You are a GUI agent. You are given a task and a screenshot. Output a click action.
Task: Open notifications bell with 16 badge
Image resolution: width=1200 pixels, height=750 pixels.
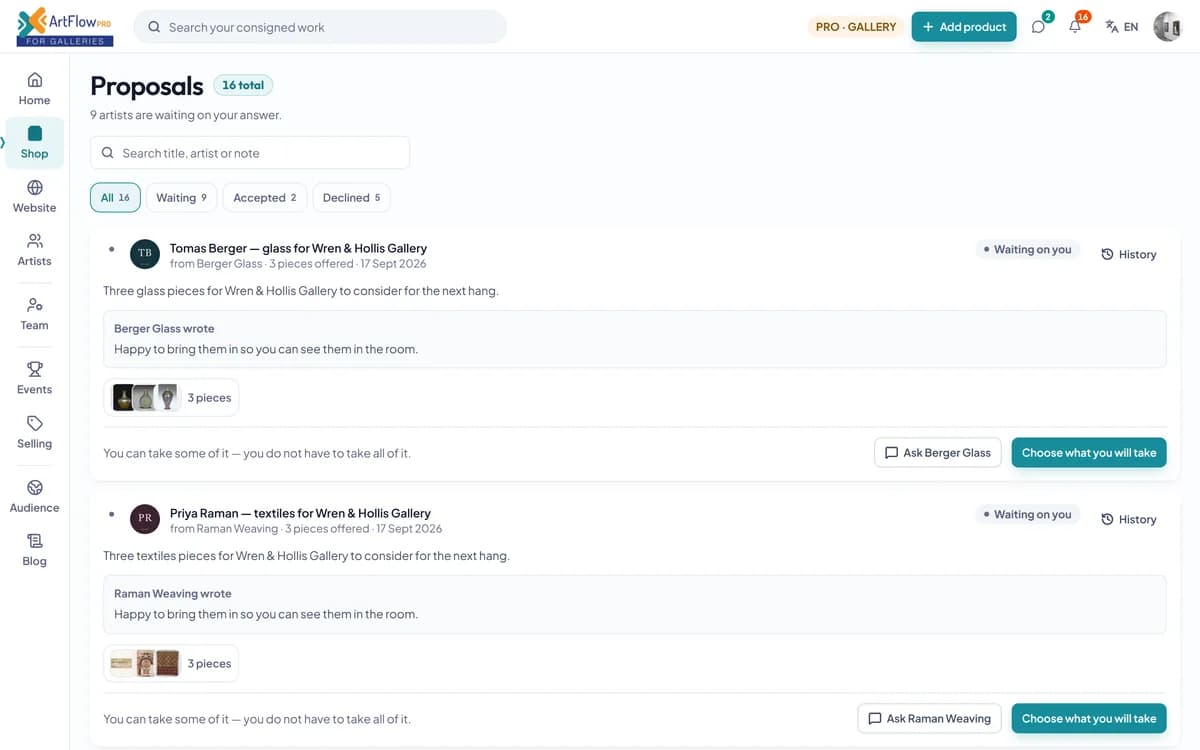click(x=1076, y=26)
